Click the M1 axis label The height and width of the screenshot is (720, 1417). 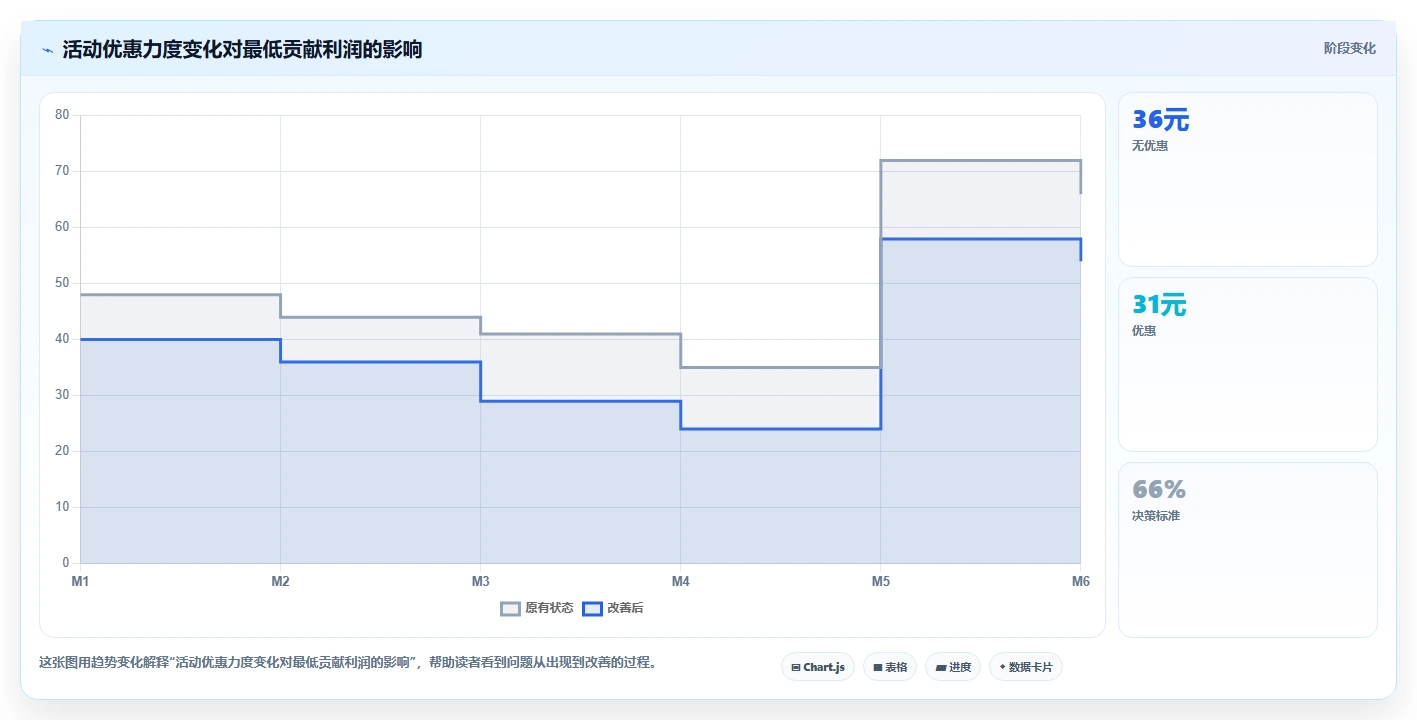[80, 581]
